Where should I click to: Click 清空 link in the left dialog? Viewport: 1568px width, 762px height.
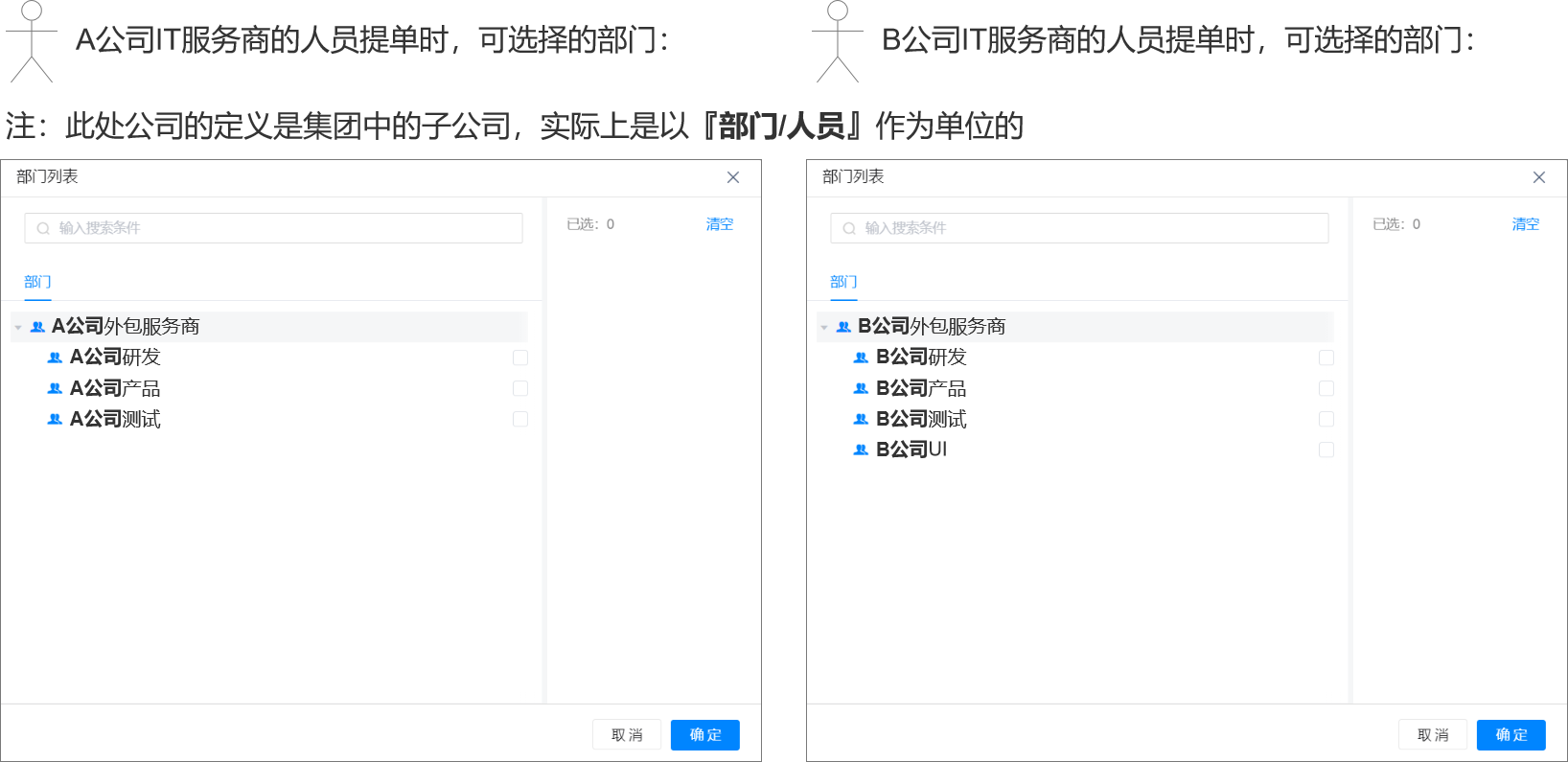(x=719, y=224)
